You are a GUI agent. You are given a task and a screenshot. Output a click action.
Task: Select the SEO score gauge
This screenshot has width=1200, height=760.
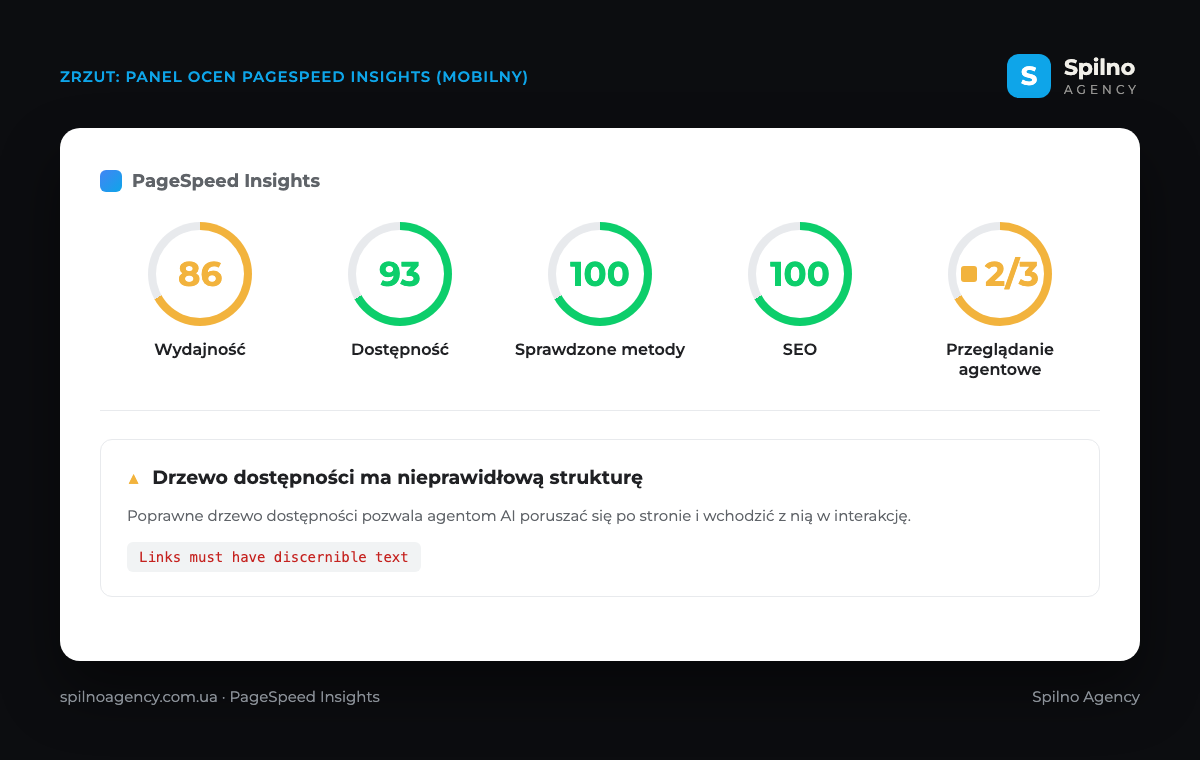800,274
